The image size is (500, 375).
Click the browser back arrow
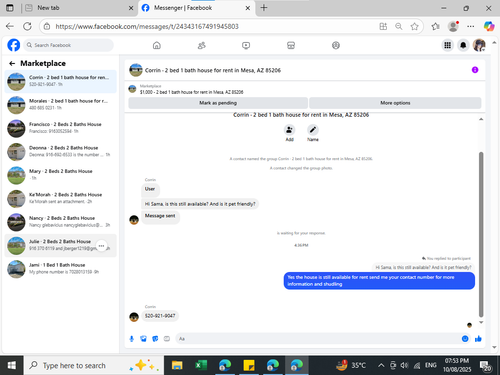coord(10,26)
